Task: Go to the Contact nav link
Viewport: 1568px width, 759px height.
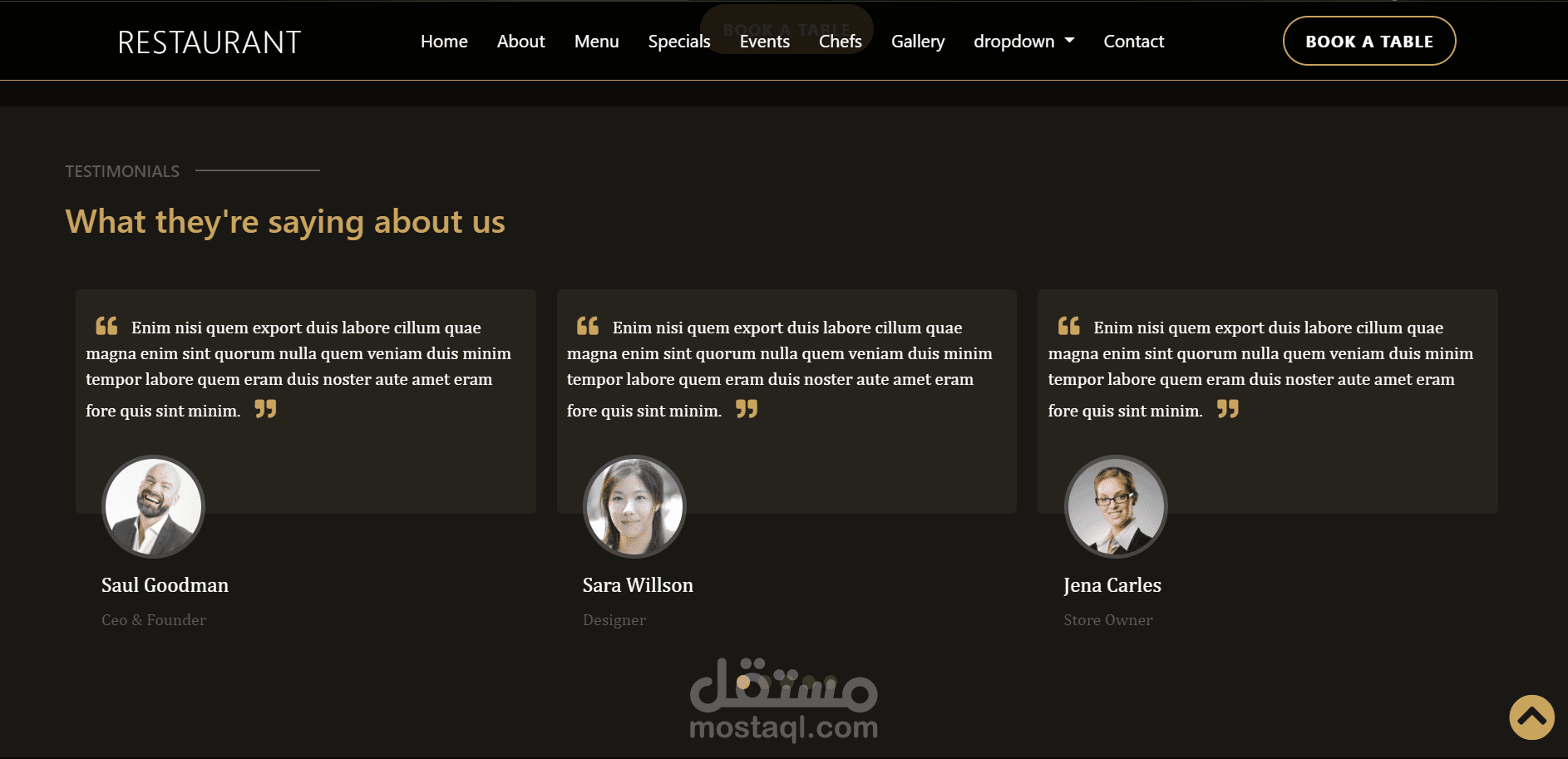Action: 1133,42
